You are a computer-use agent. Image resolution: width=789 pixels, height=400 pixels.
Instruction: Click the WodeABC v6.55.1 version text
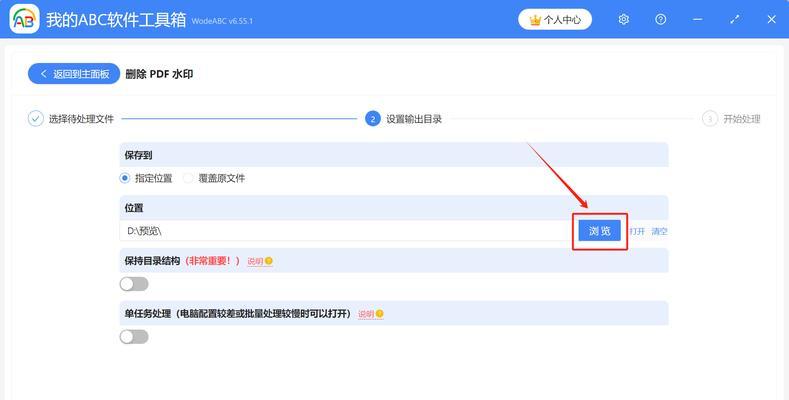[x=222, y=21]
